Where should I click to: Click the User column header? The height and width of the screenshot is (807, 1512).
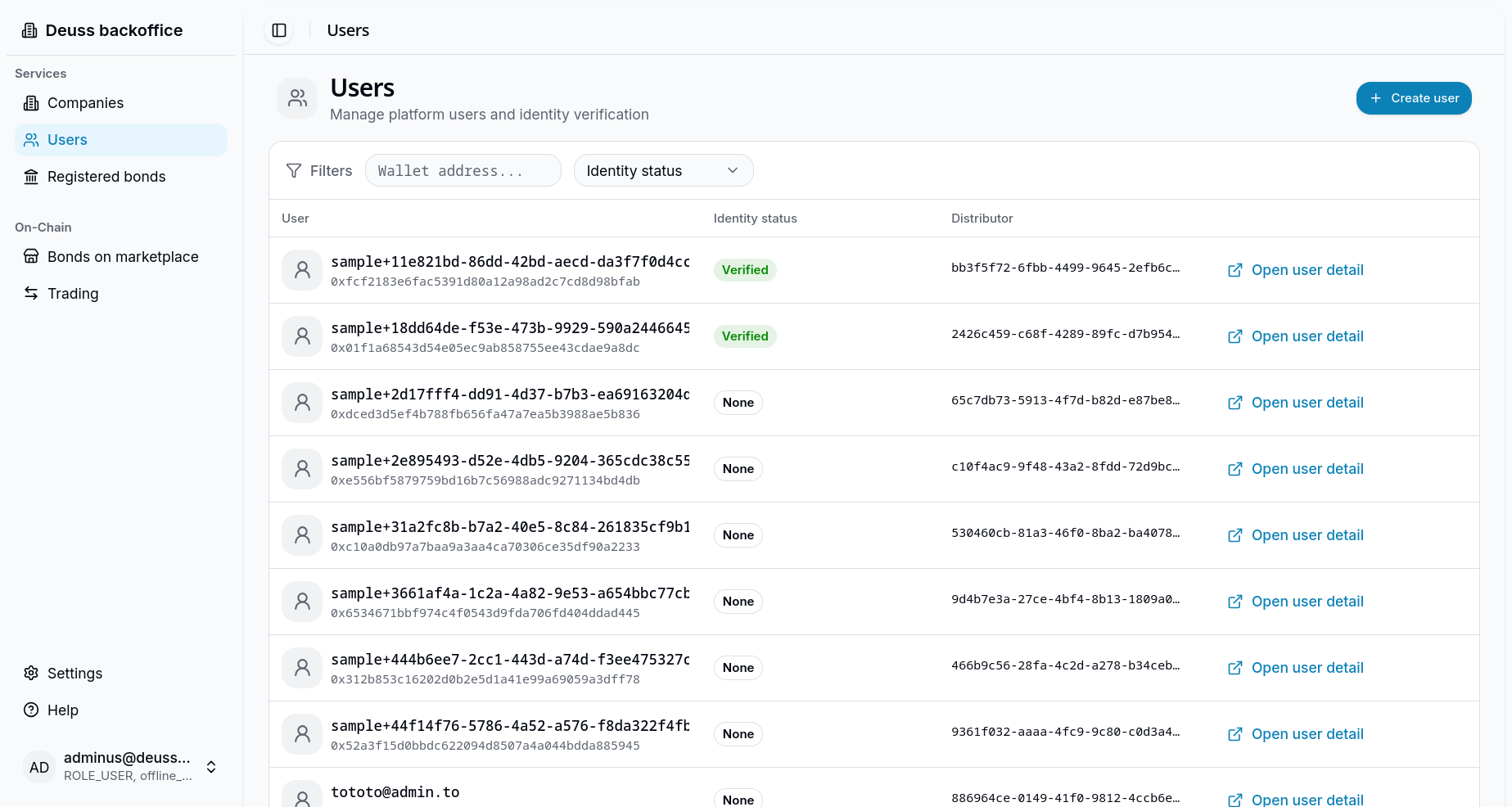click(x=296, y=219)
